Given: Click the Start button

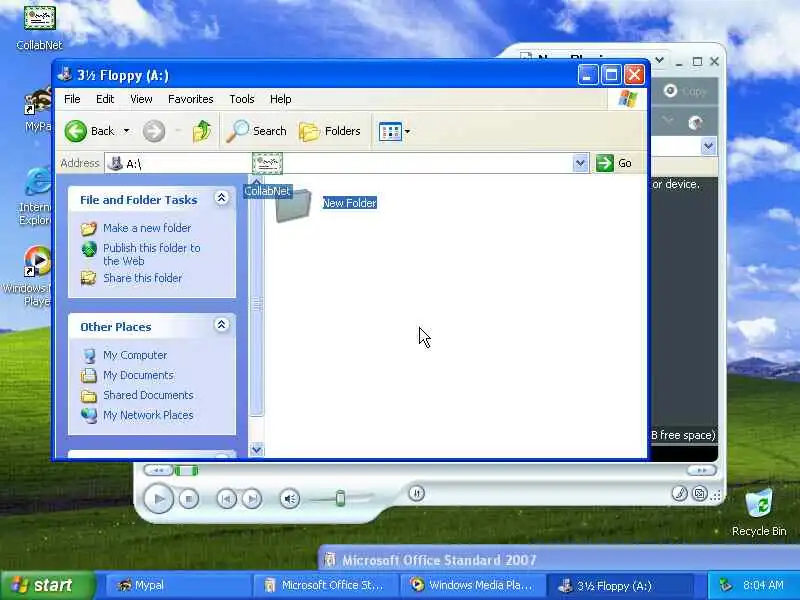Looking at the screenshot, I should 48,585.
